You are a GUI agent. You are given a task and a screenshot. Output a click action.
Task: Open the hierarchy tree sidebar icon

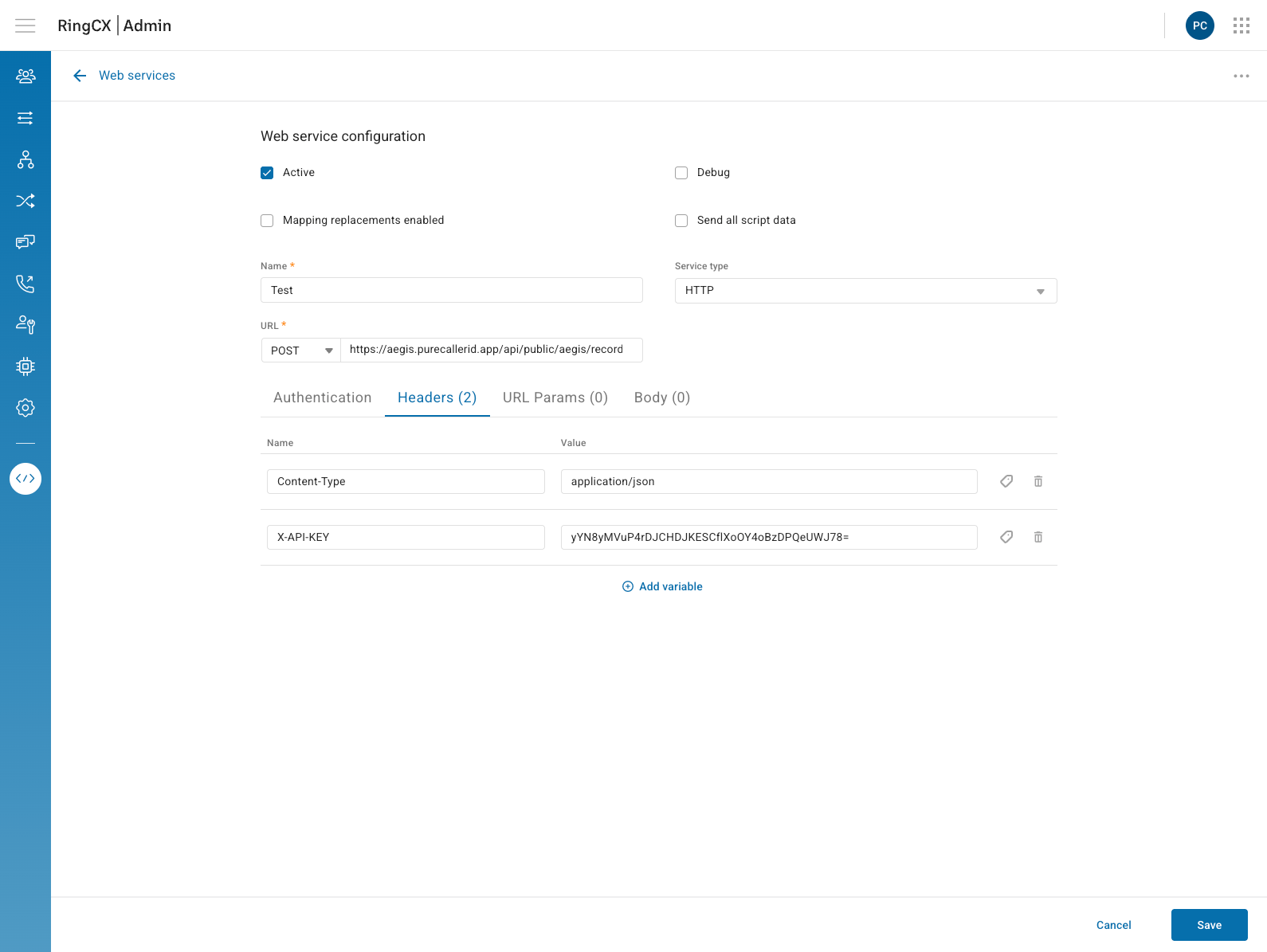25,159
